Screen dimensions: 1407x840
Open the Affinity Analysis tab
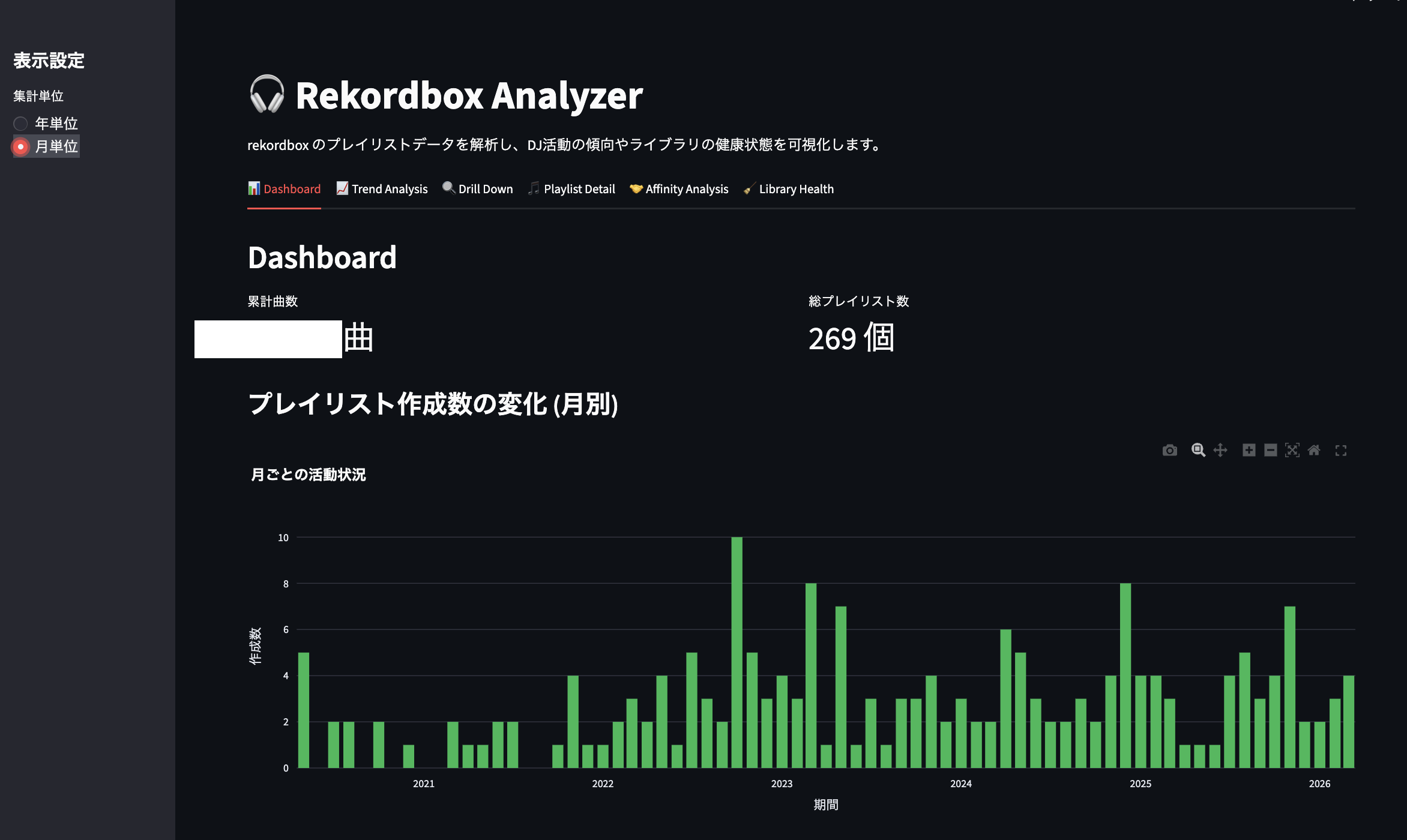tap(679, 189)
